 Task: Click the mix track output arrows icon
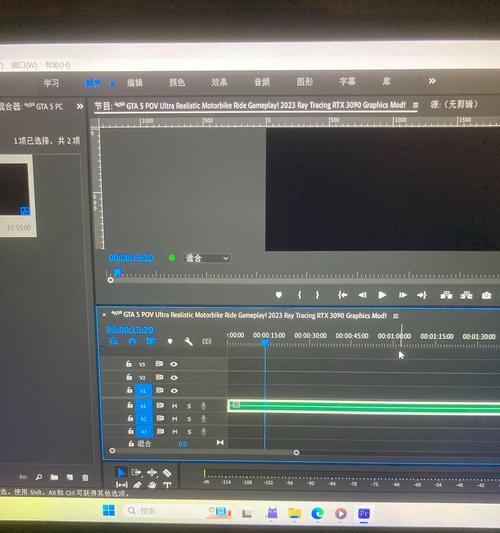pos(220,443)
